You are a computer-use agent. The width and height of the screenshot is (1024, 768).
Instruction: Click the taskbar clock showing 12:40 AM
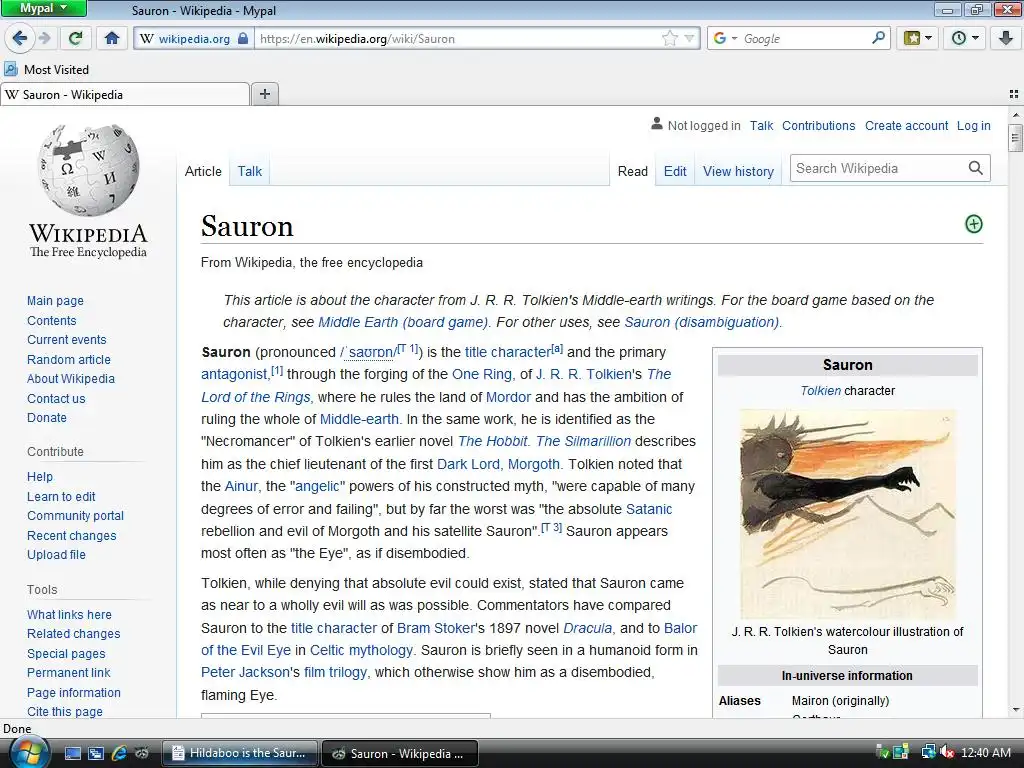(986, 753)
